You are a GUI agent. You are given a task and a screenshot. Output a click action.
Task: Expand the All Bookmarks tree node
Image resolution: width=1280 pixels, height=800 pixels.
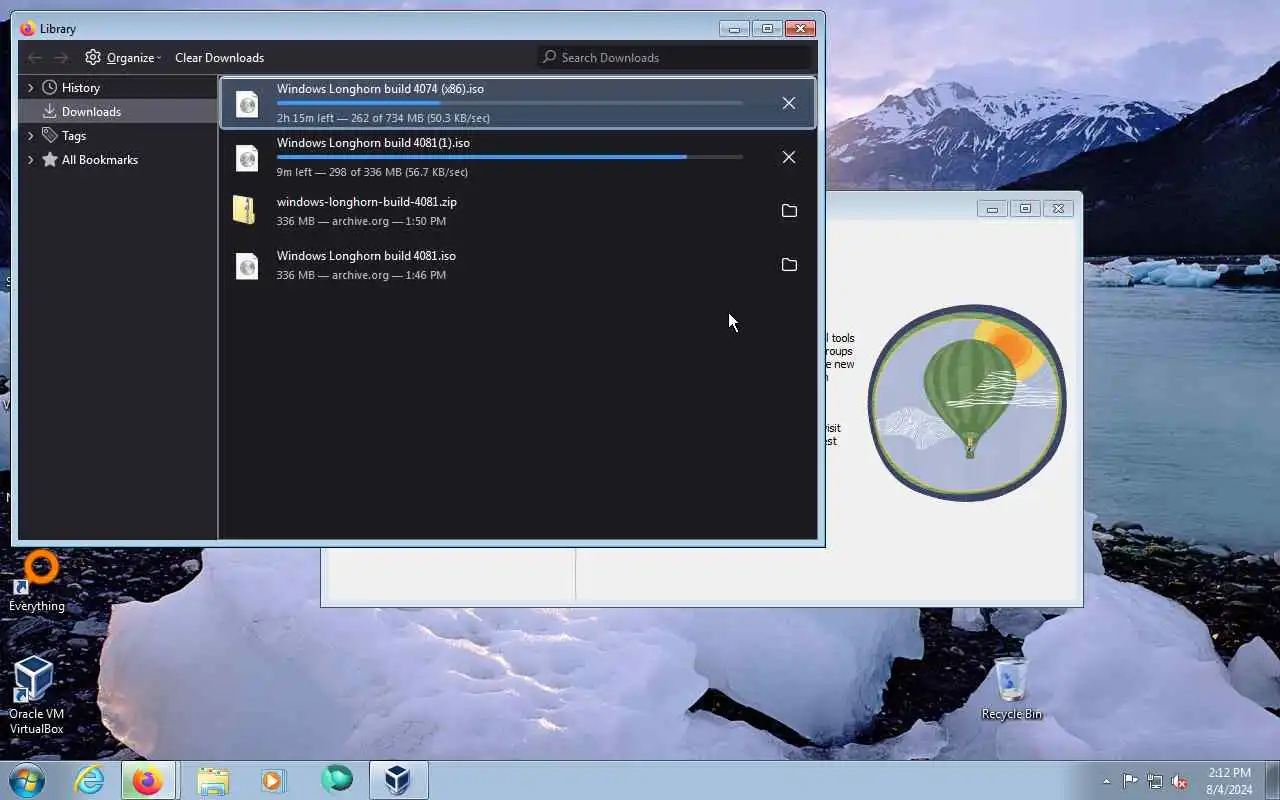coord(30,160)
